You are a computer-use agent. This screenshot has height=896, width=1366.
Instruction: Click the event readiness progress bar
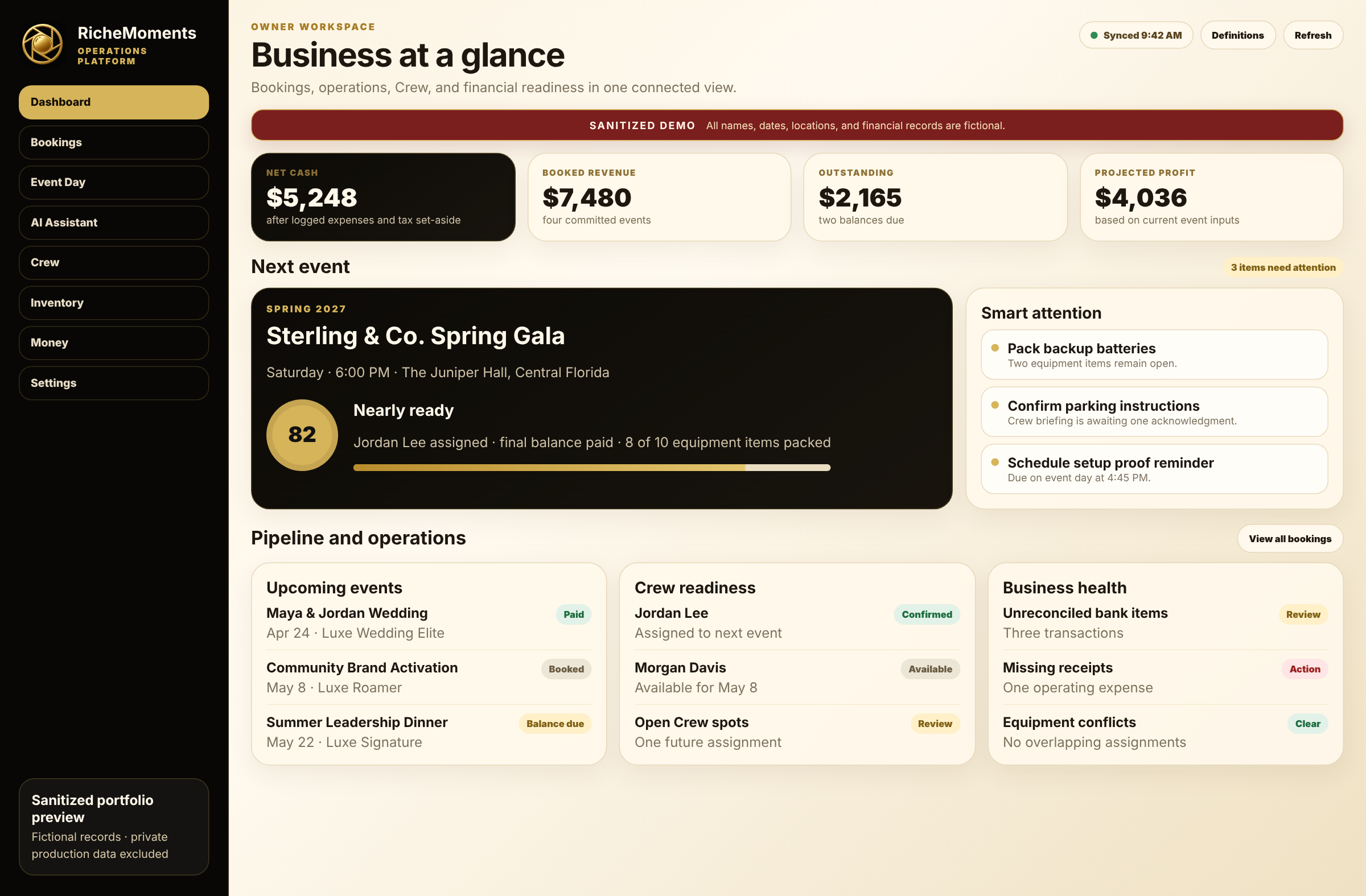coord(592,468)
